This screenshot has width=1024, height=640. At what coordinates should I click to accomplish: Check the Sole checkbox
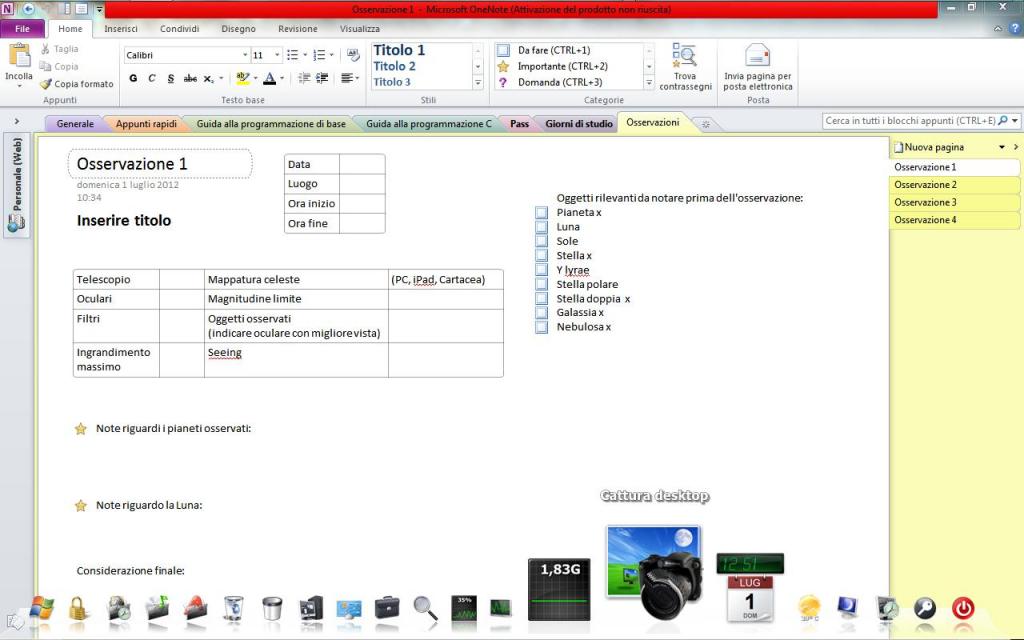coord(541,242)
